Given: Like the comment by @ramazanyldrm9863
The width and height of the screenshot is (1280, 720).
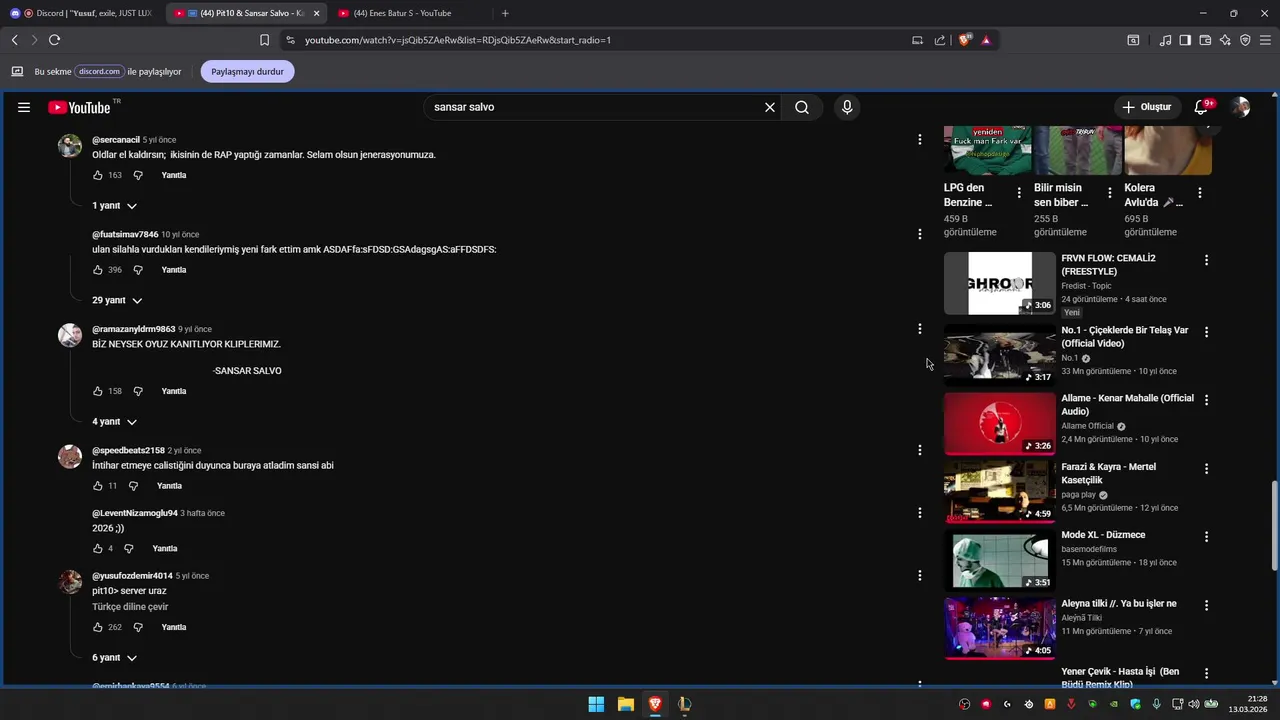Looking at the screenshot, I should point(98,391).
